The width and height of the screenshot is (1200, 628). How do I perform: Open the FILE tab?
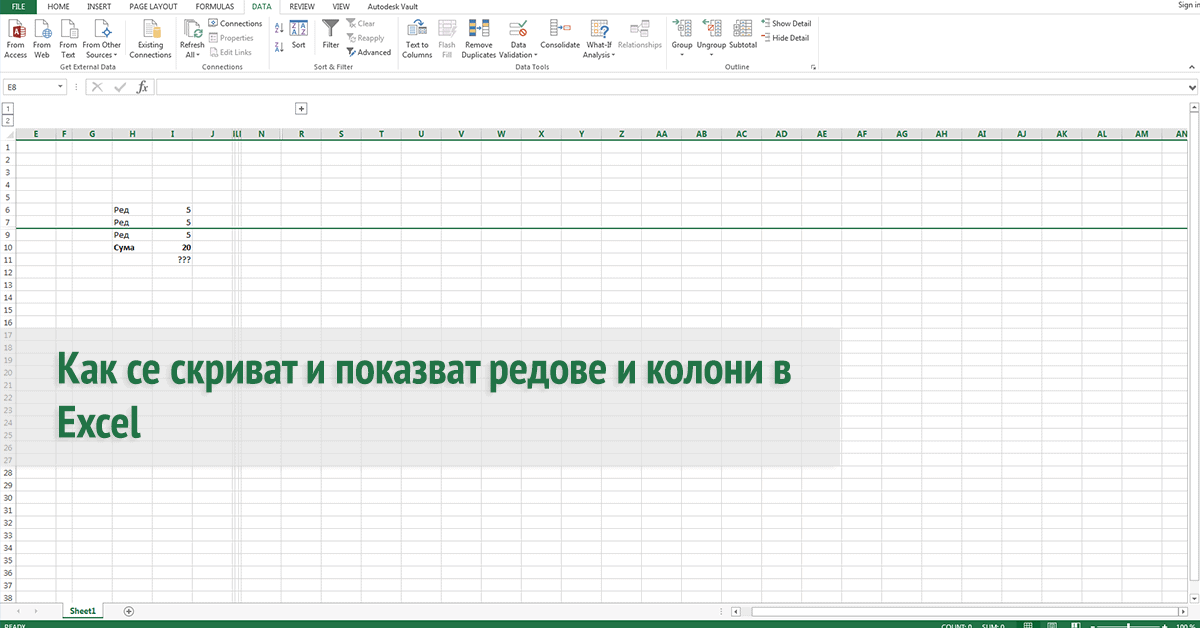click(17, 5)
